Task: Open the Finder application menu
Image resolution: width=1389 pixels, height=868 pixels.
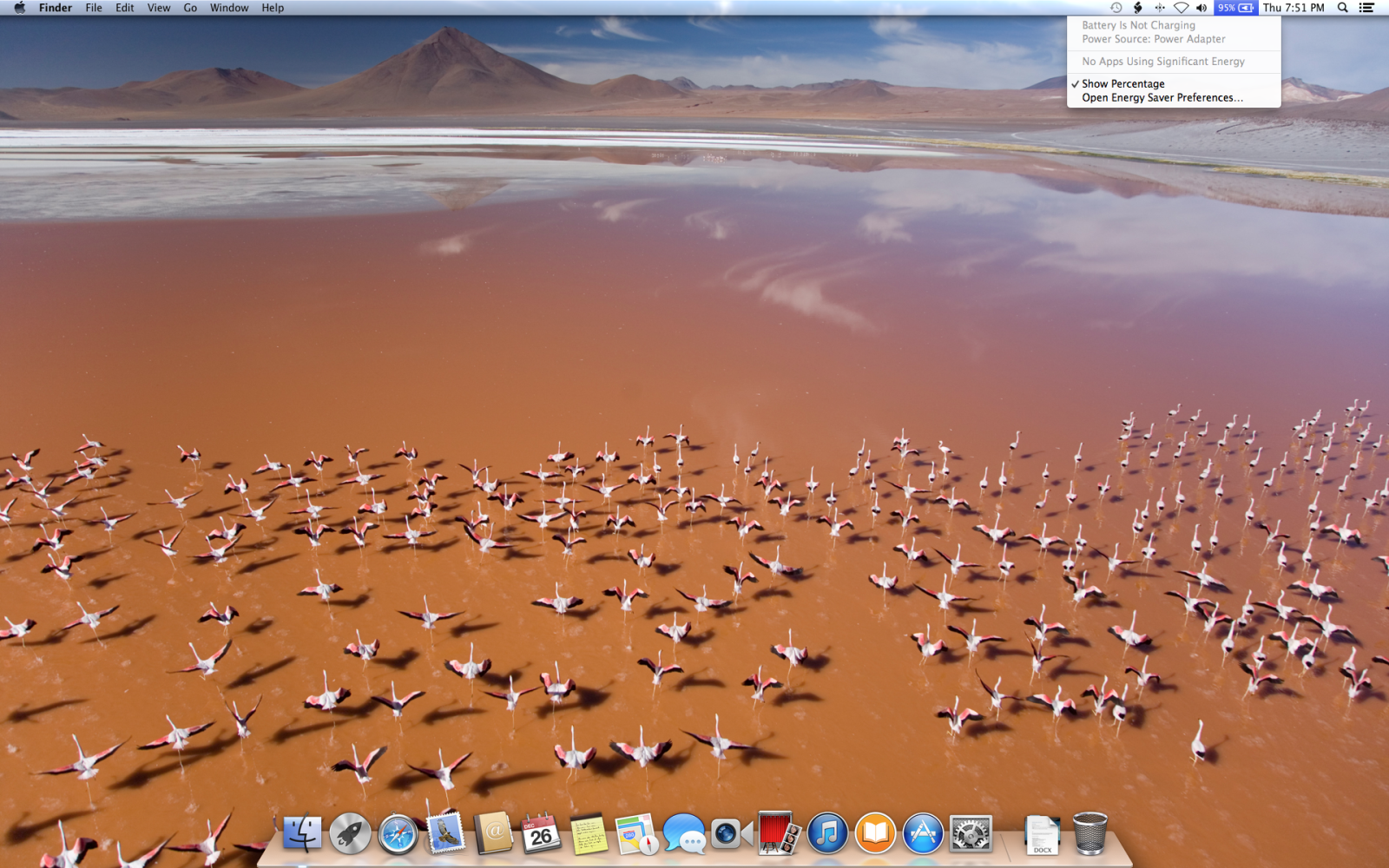Action: 56,8
